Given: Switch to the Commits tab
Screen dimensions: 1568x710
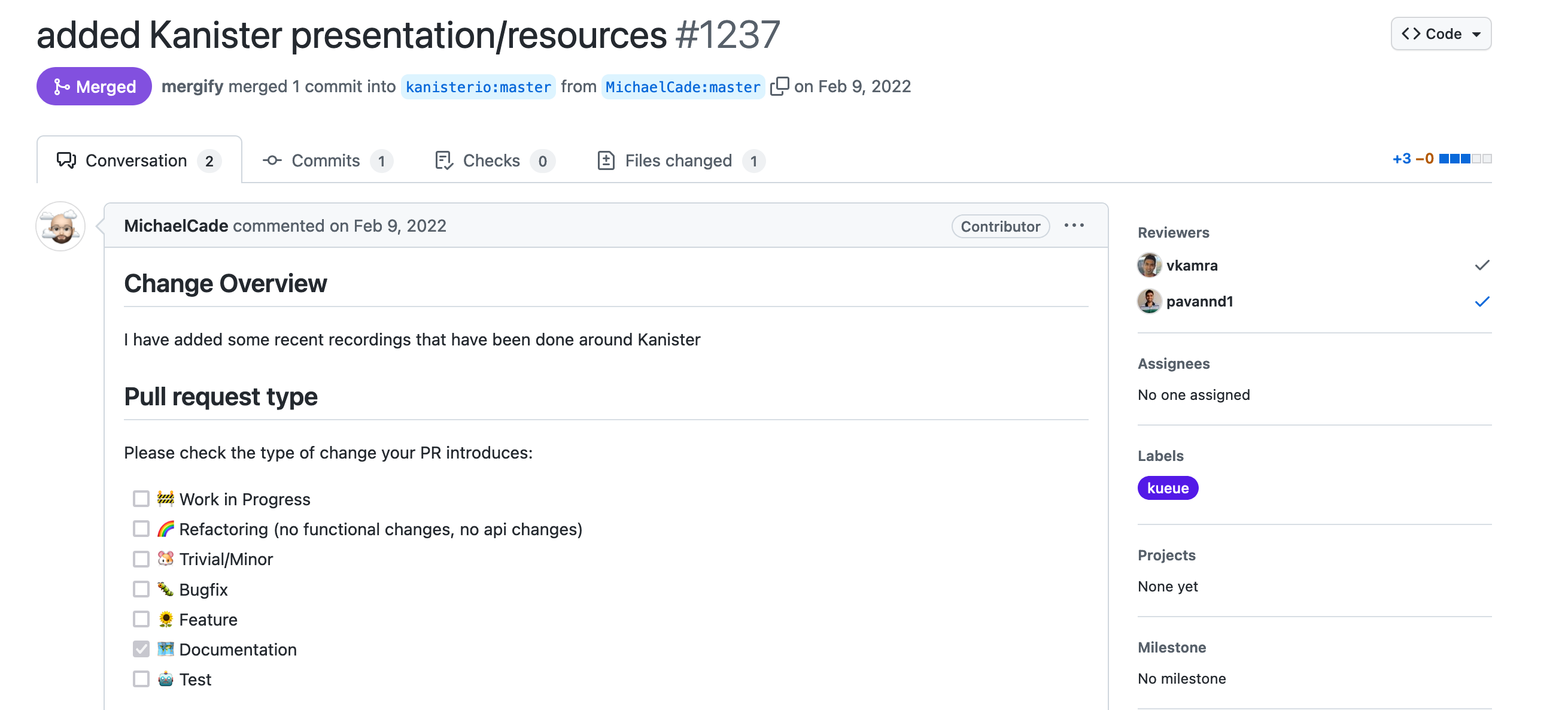Looking at the screenshot, I should click(327, 161).
